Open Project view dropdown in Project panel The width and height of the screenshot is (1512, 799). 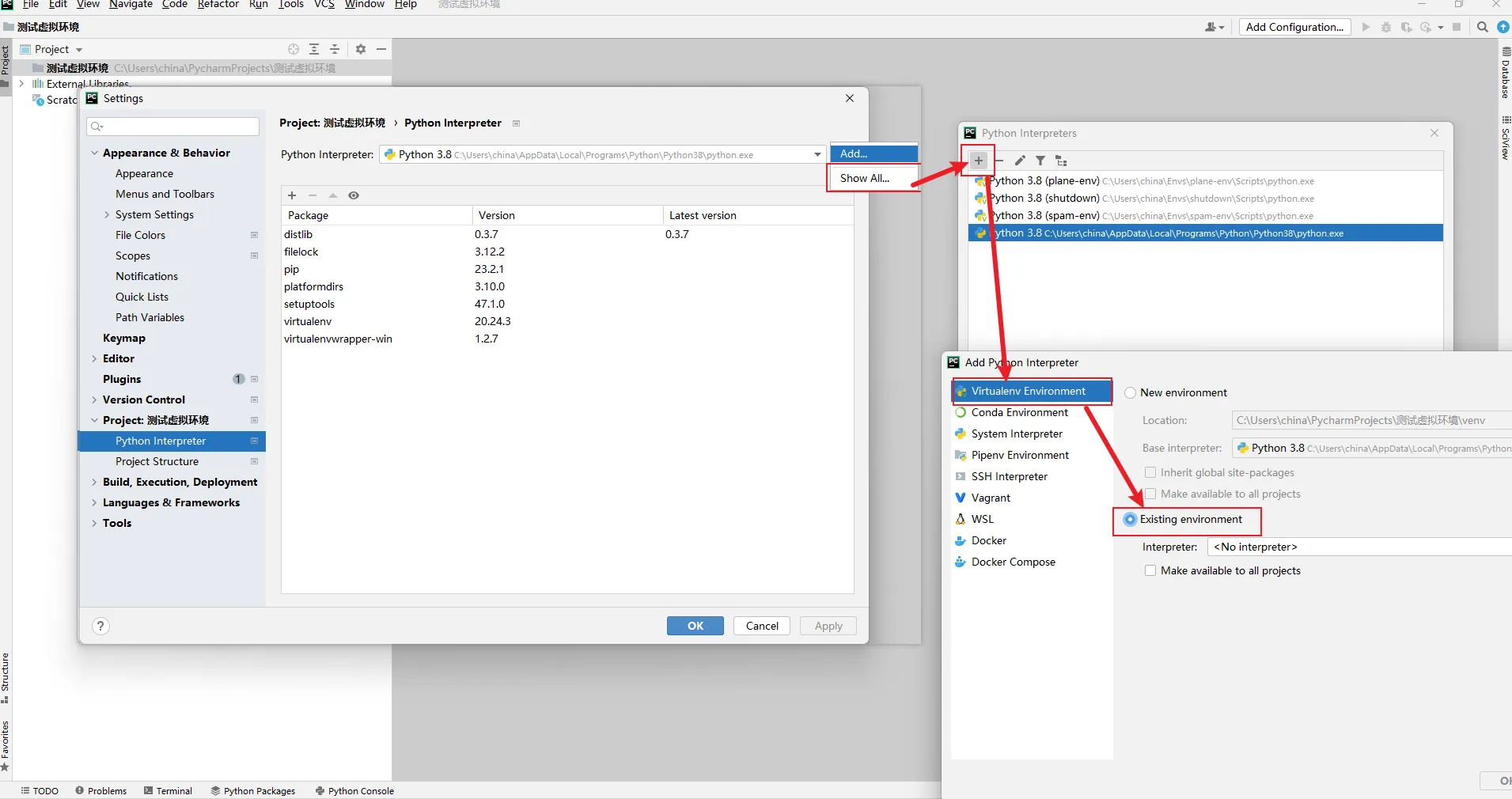coord(79,50)
